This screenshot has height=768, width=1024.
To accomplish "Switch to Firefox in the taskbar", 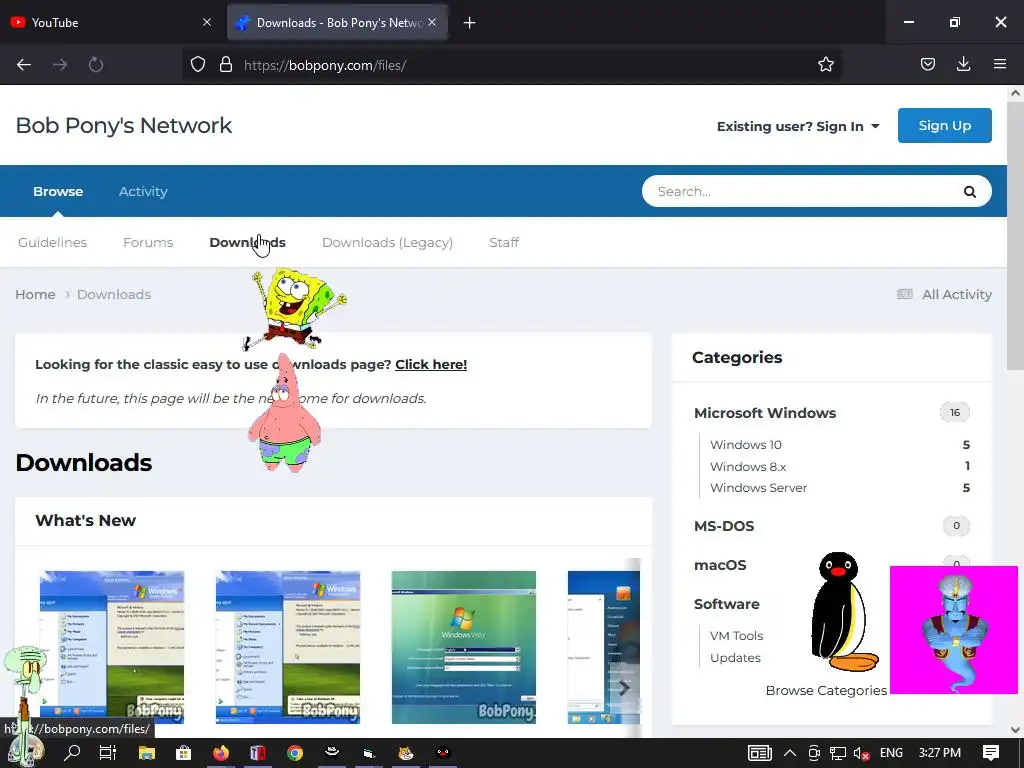I will (221, 753).
